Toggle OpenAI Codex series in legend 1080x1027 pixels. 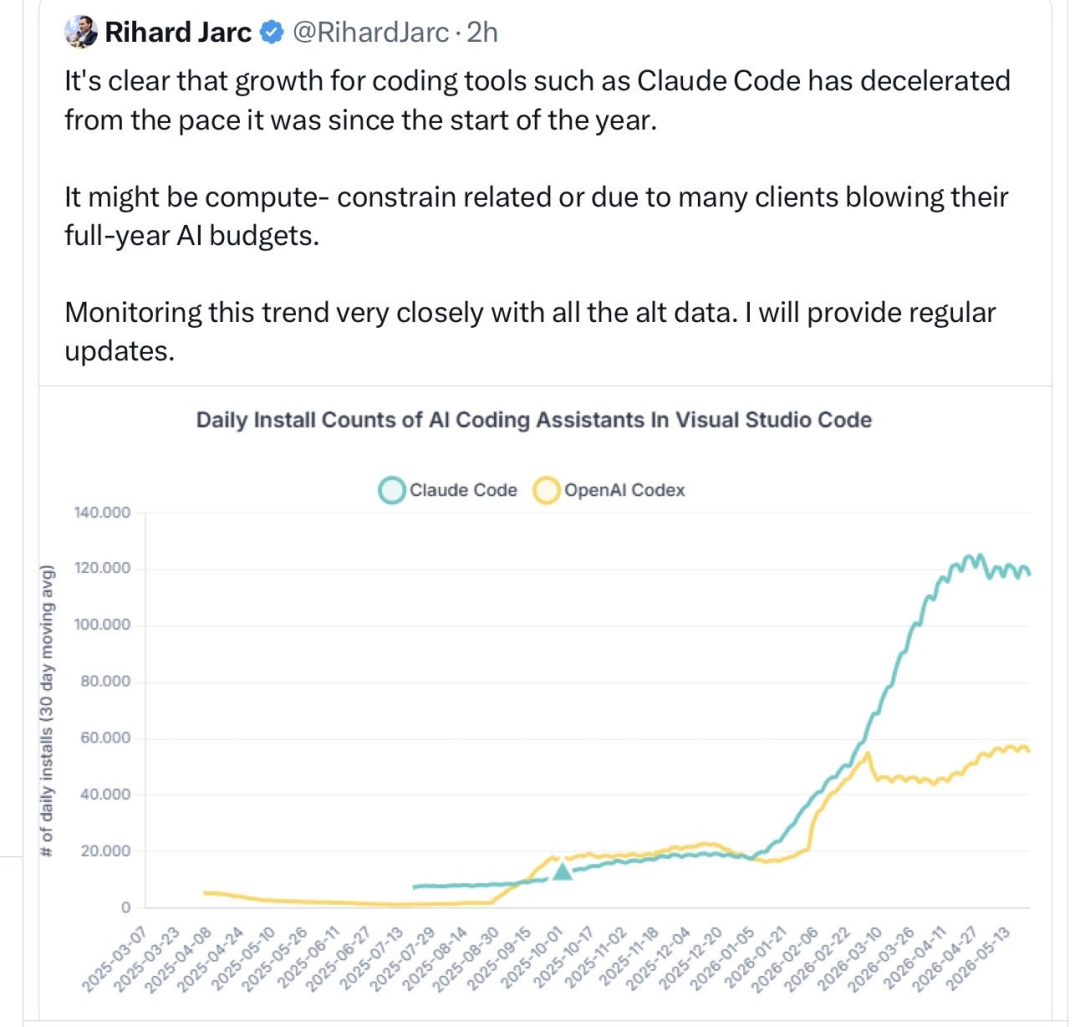pyautogui.click(x=610, y=490)
